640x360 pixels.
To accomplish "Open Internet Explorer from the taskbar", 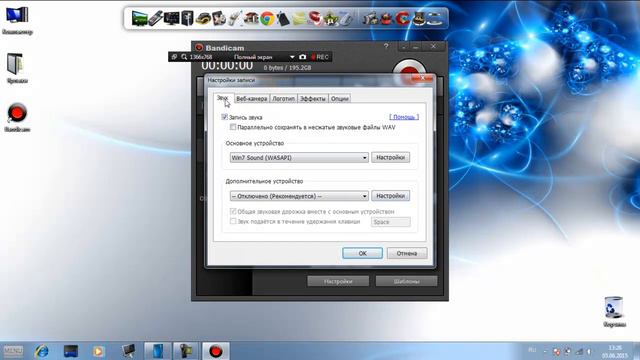I will pyautogui.click(x=42, y=351).
